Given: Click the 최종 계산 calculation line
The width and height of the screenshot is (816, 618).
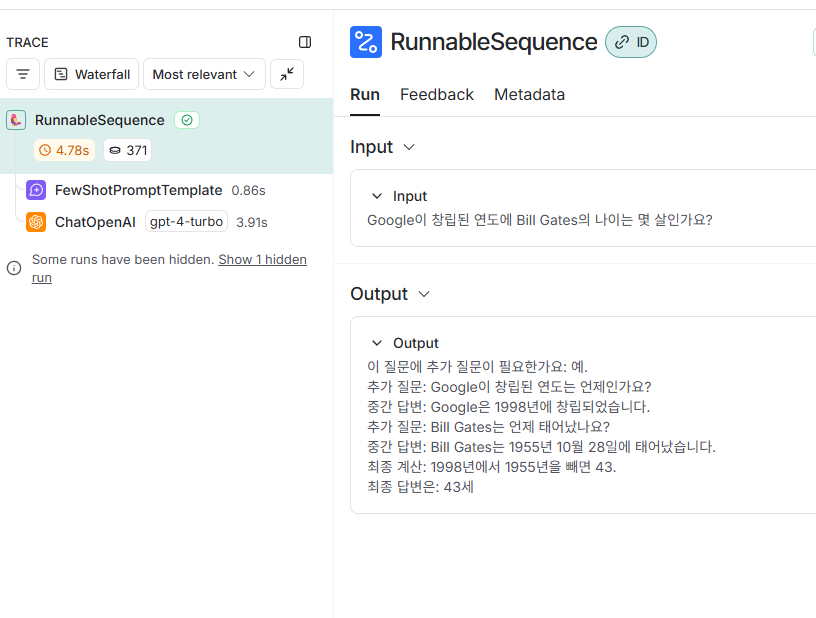Looking at the screenshot, I should [x=491, y=467].
